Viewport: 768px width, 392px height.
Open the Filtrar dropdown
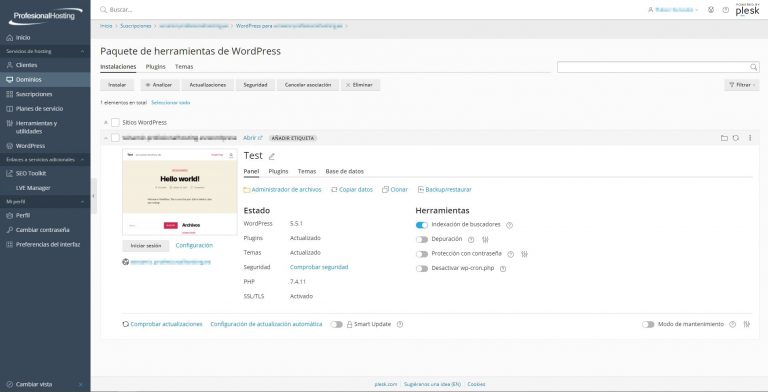point(742,85)
